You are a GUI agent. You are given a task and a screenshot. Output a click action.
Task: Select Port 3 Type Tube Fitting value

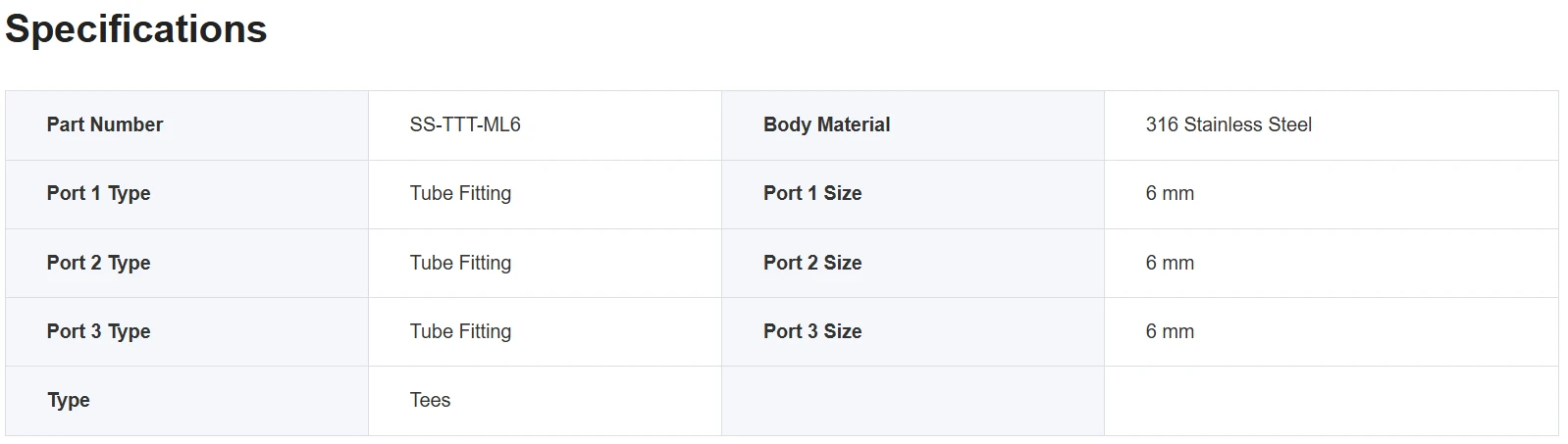tap(460, 331)
